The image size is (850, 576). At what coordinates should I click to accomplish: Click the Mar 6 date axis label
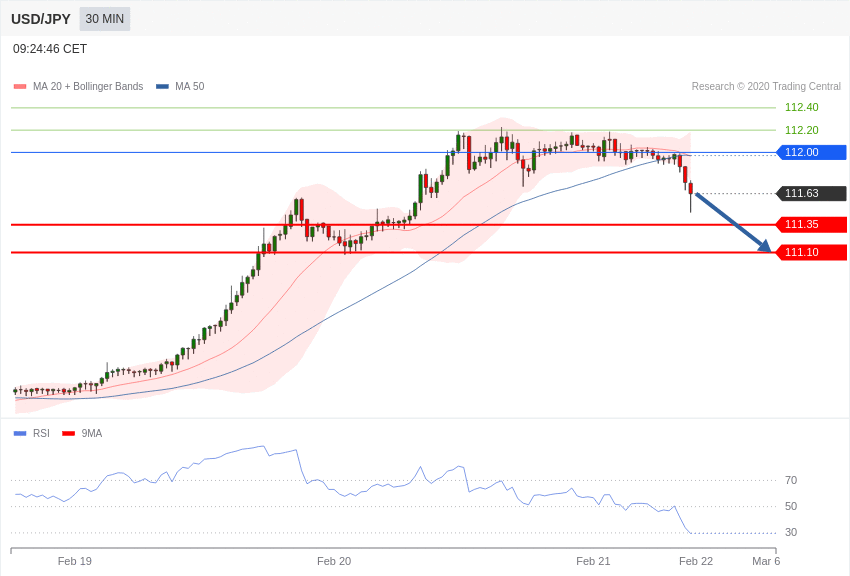(x=766, y=561)
